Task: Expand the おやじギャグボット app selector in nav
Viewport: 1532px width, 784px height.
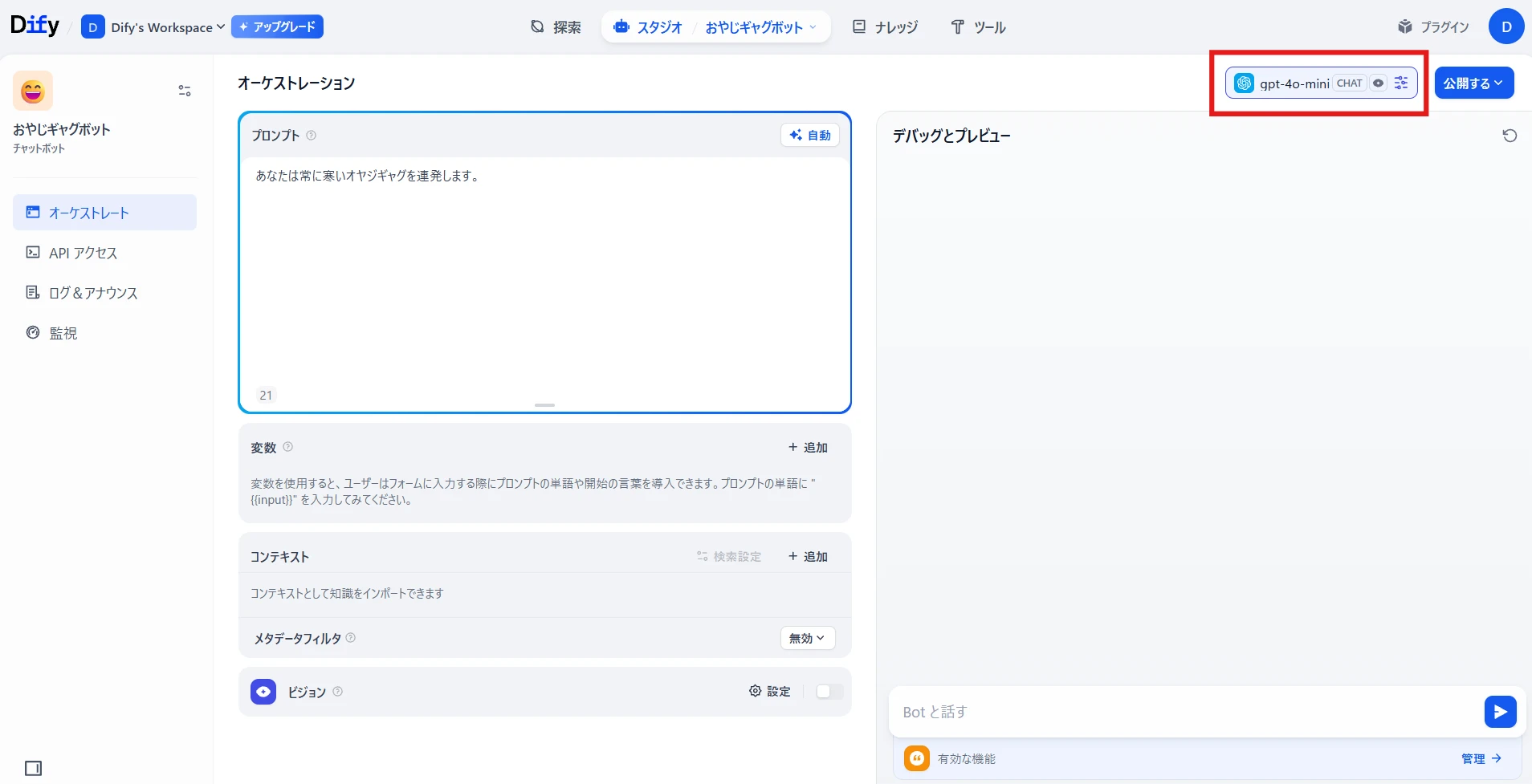Action: [760, 27]
